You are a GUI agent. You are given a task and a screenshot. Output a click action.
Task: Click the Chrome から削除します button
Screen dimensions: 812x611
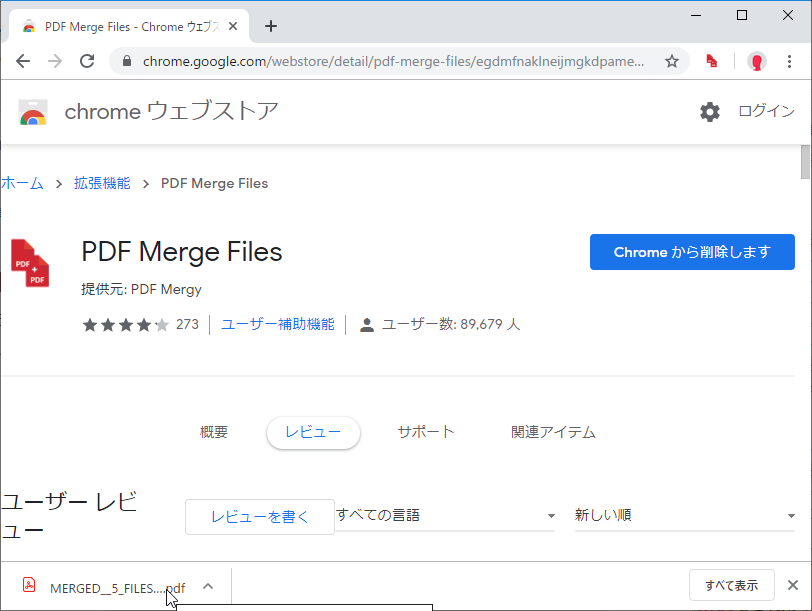[691, 252]
